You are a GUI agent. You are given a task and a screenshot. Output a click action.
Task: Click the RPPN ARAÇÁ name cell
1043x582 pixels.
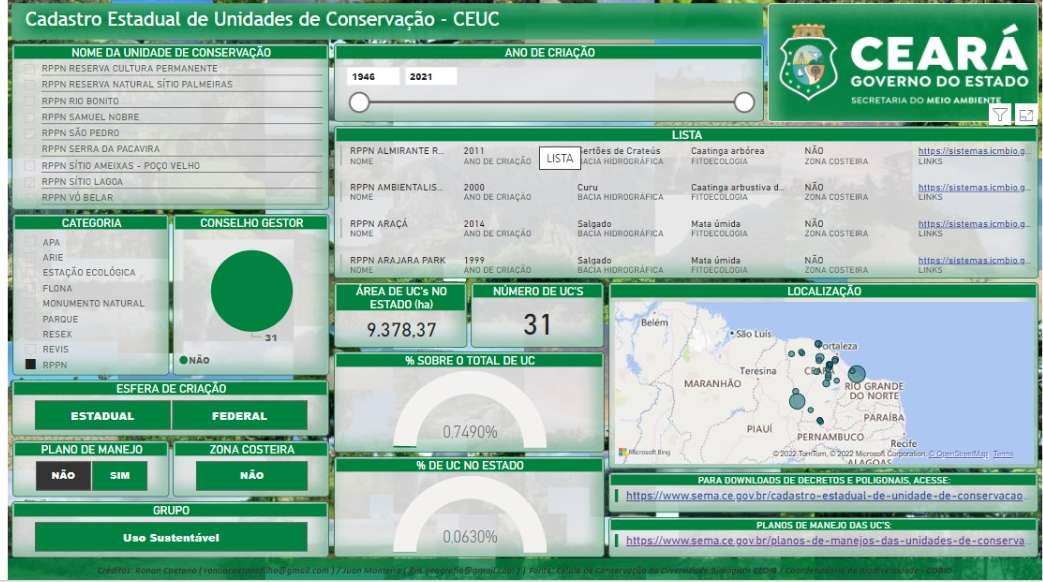pyautogui.click(x=378, y=224)
